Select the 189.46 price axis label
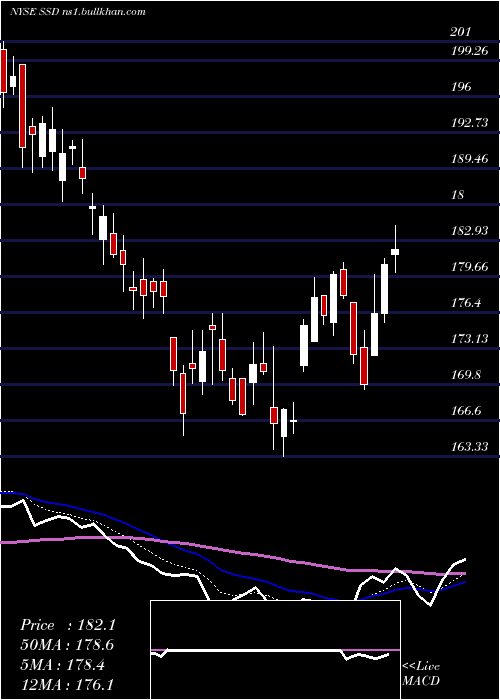This screenshot has width=500, height=700. (x=469, y=158)
